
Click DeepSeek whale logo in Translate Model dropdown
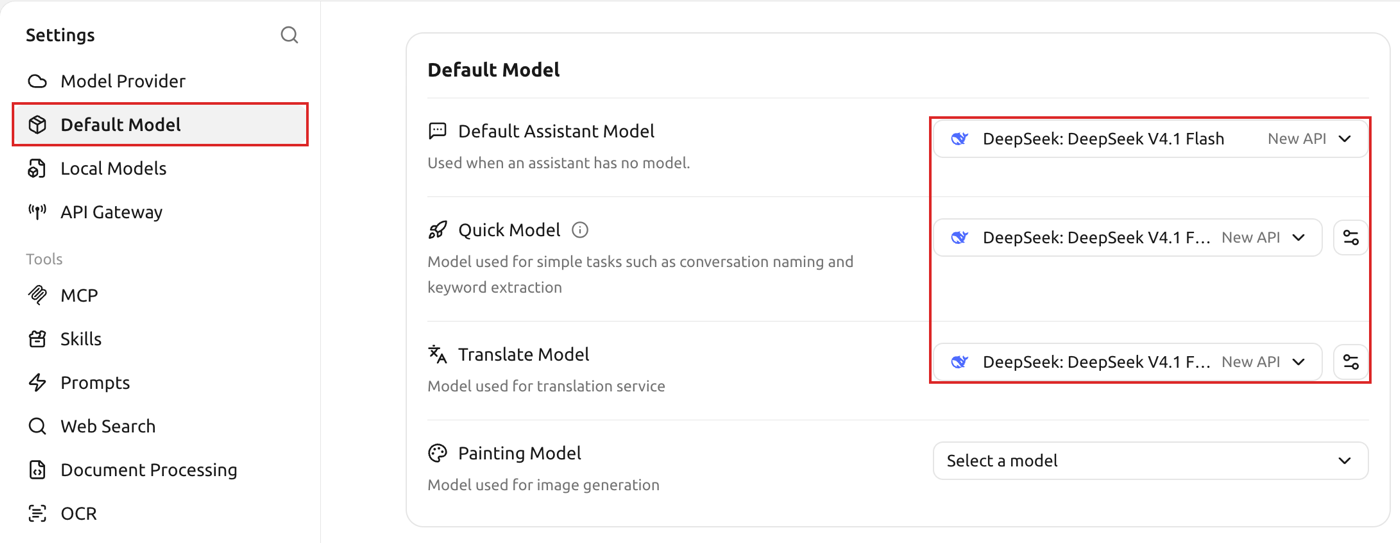tap(959, 362)
